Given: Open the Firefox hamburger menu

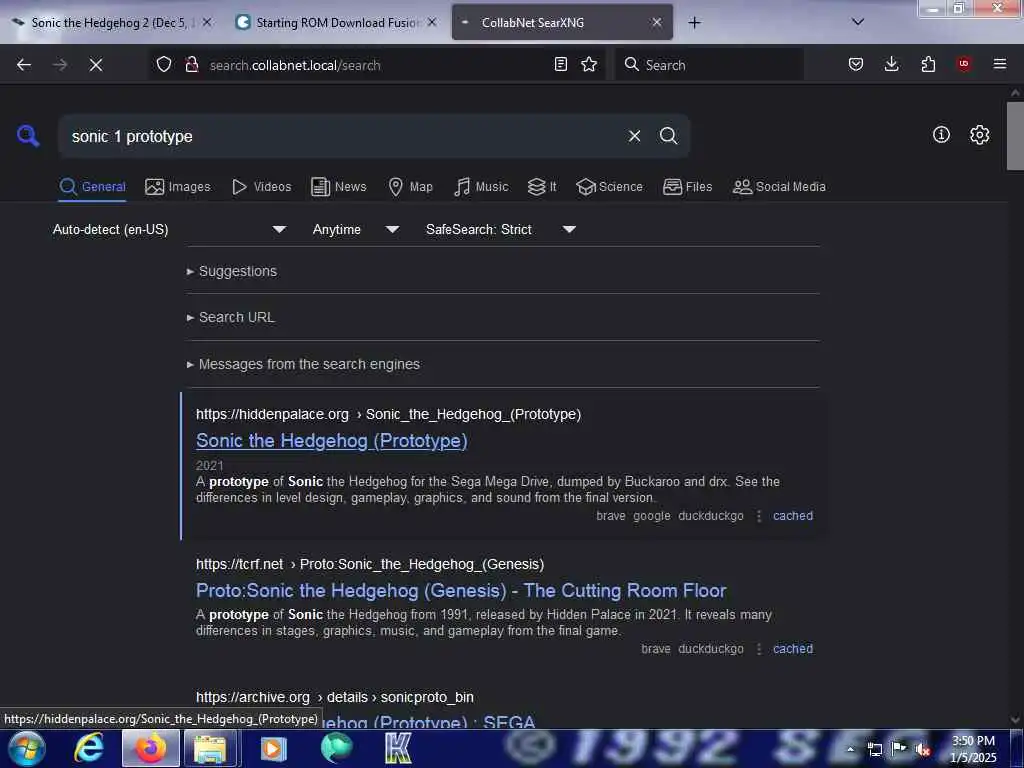Looking at the screenshot, I should (1000, 64).
